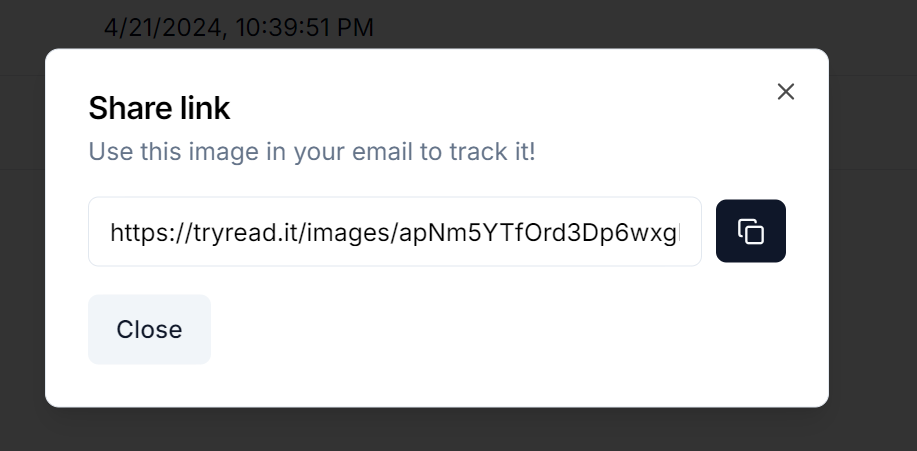Image resolution: width=917 pixels, height=451 pixels.
Task: Hit the dark copy button beside the URL
Action: 750,231
